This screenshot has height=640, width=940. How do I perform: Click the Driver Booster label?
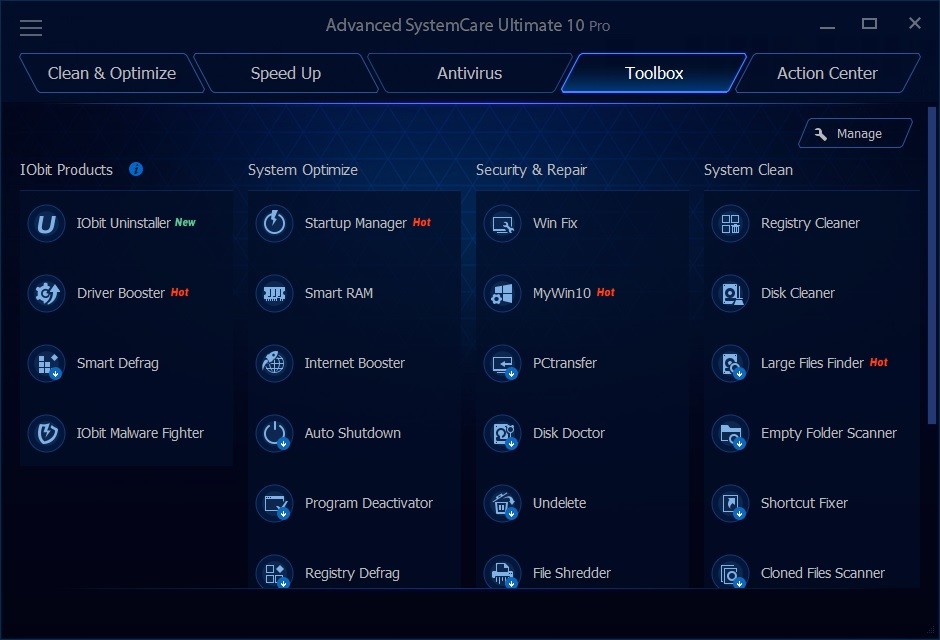coord(120,293)
